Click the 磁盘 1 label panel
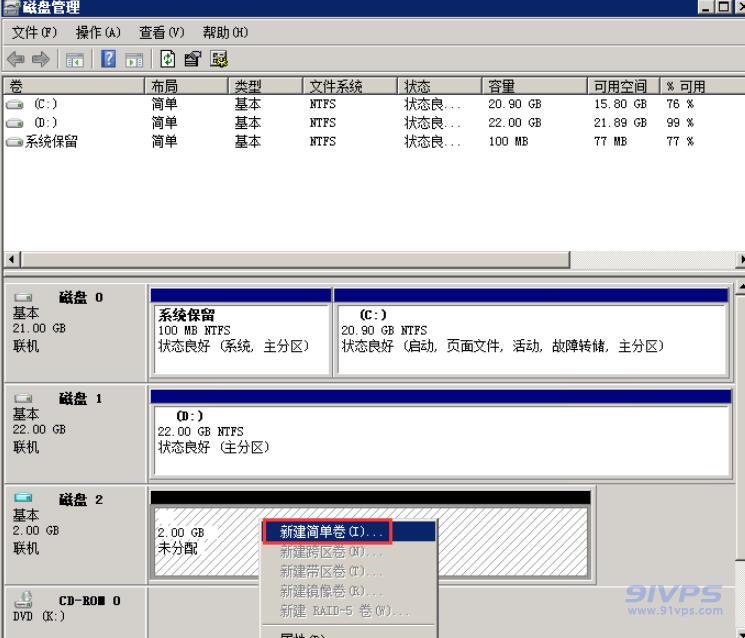 75,433
